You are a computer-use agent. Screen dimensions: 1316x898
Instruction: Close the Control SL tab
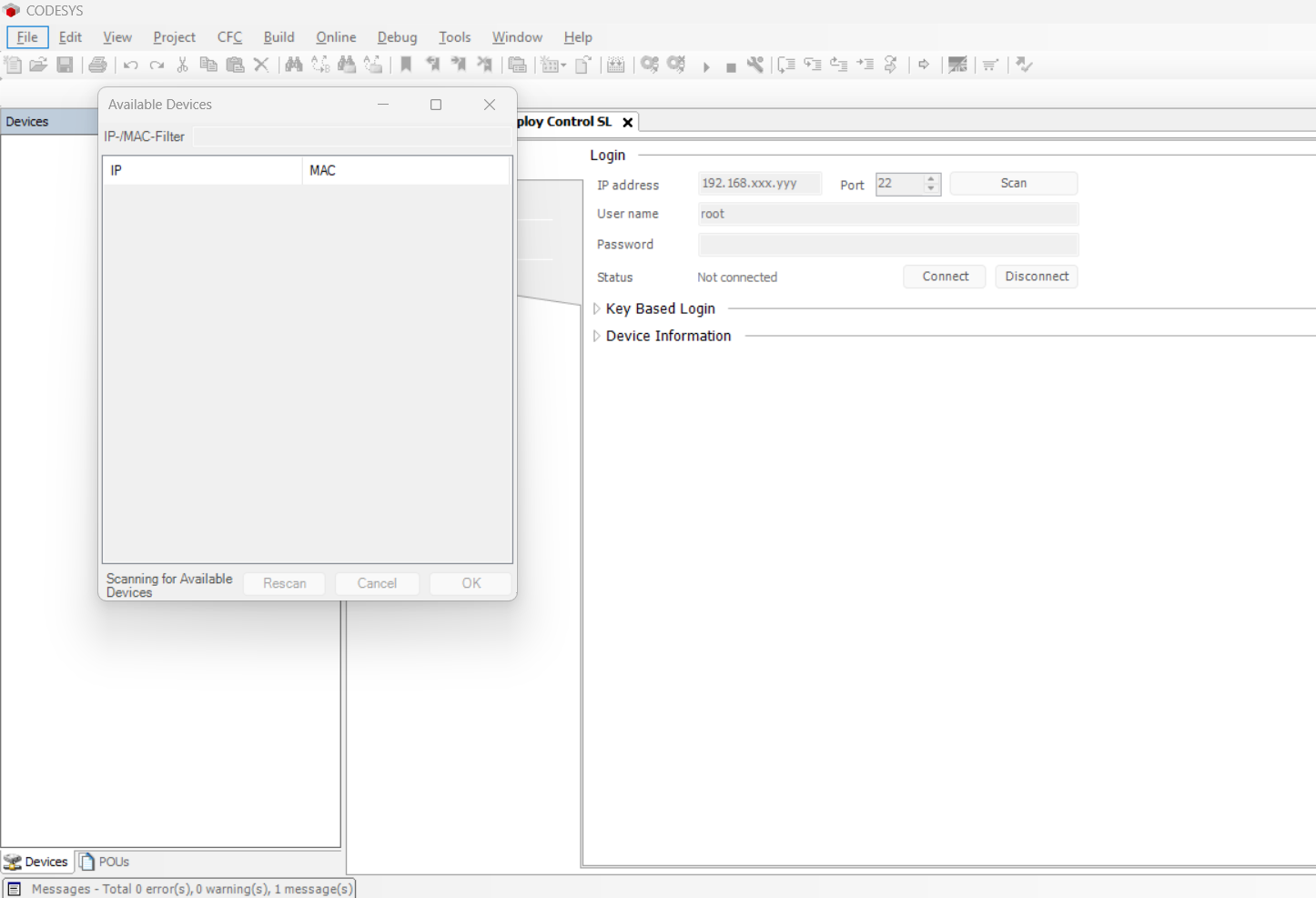pos(627,122)
